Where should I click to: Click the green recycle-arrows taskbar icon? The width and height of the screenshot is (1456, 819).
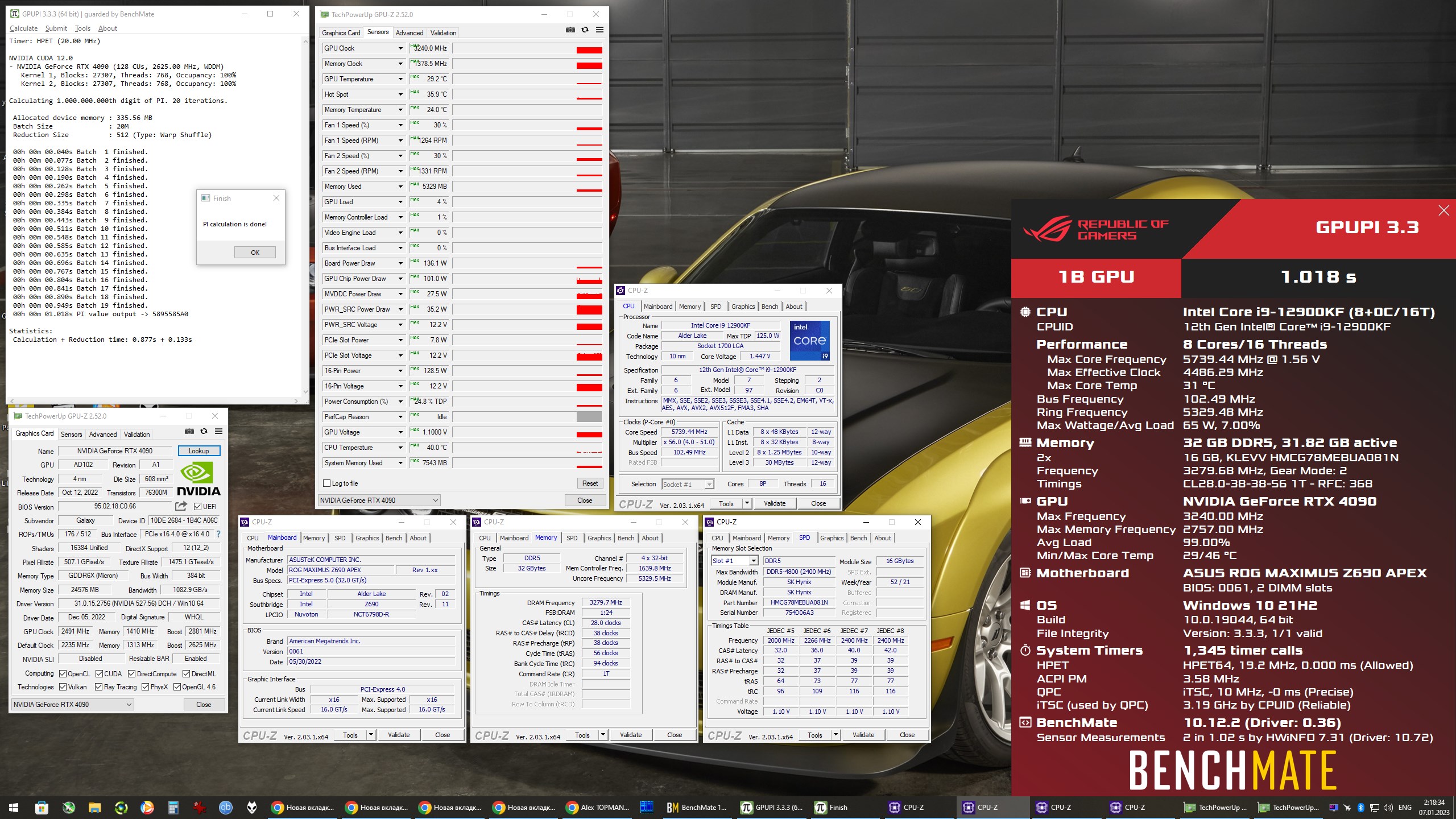121,807
